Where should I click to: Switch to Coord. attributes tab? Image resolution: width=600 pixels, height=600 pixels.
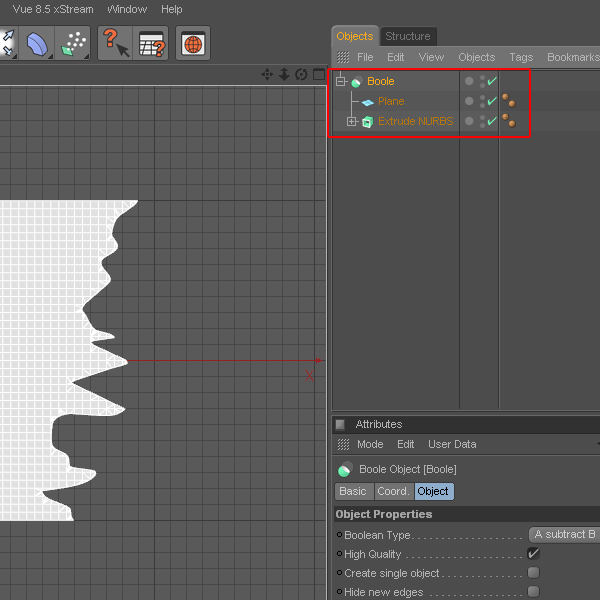click(x=394, y=491)
